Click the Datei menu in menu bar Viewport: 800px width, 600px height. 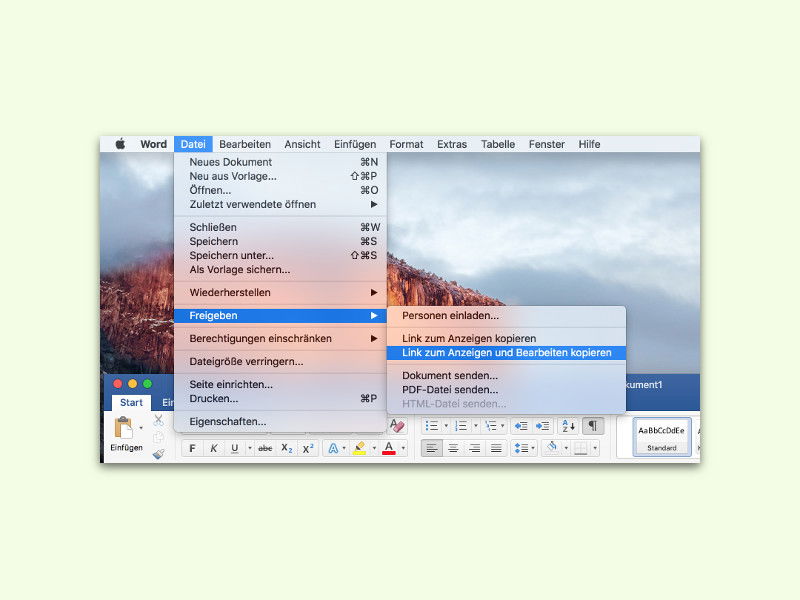tap(193, 144)
